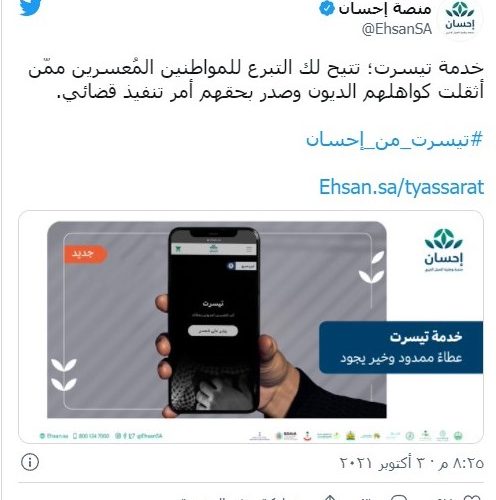The height and width of the screenshot is (500, 496).
Task: Open the Ehsan profile avatar
Action: pos(460,19)
